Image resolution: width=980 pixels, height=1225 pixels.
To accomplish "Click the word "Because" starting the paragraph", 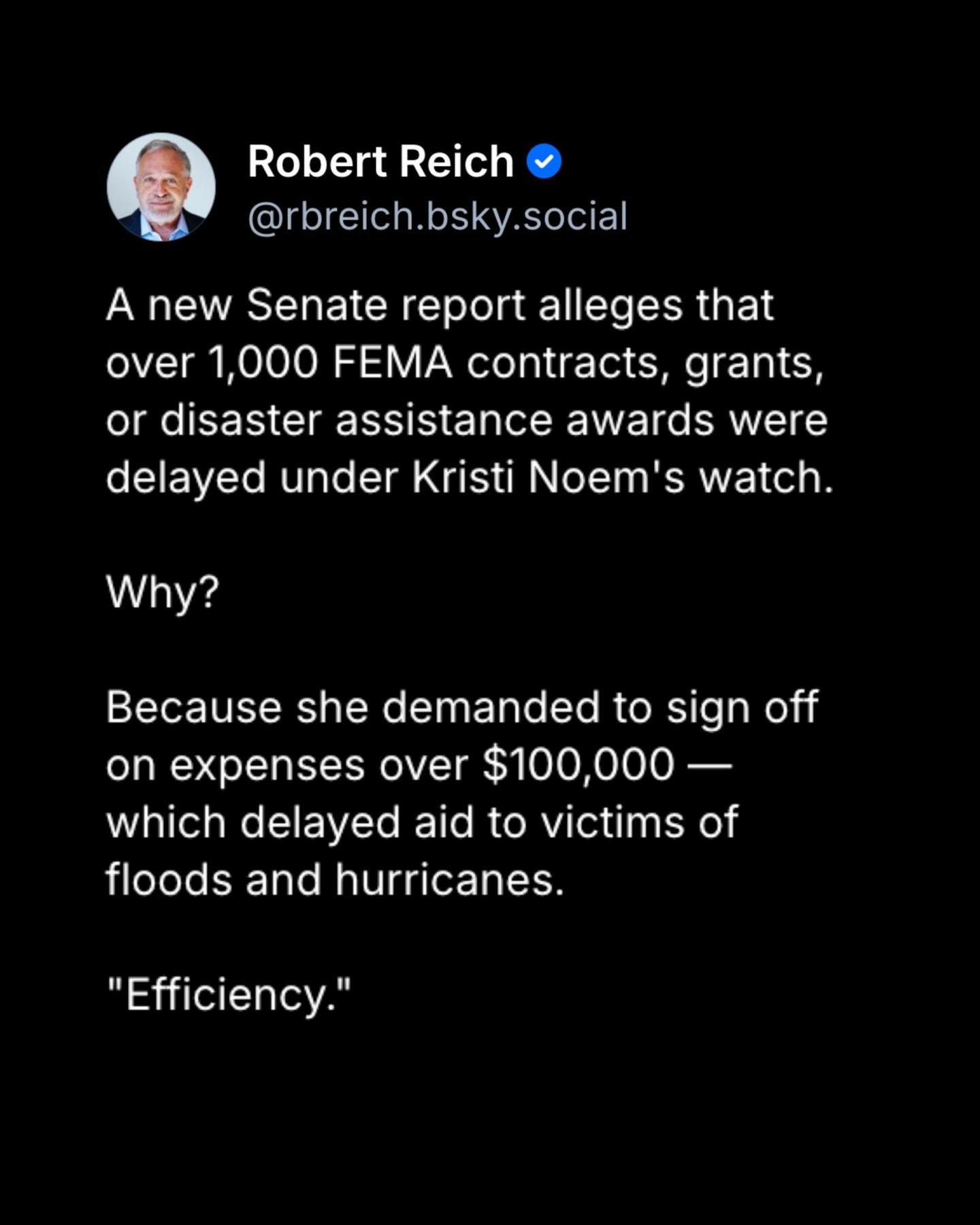I will tap(193, 707).
